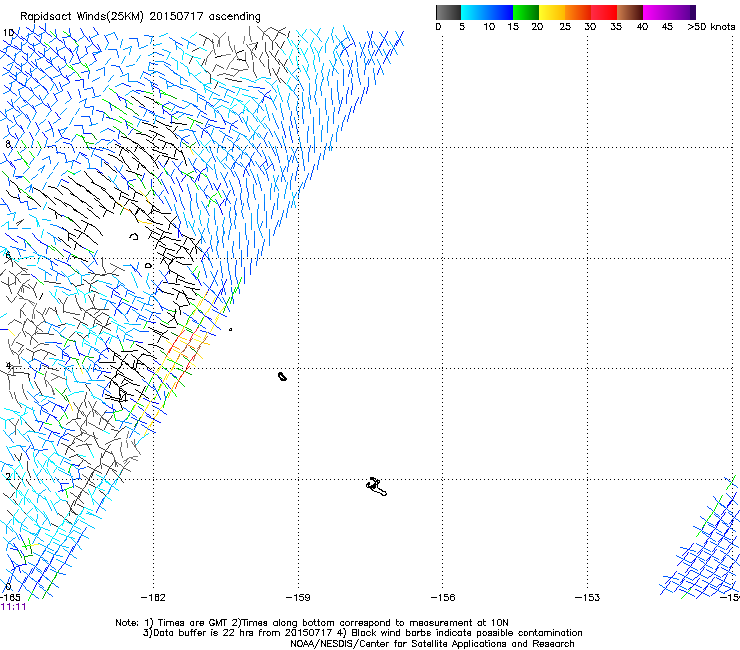Click the '5' label under the color legend

(462, 27)
